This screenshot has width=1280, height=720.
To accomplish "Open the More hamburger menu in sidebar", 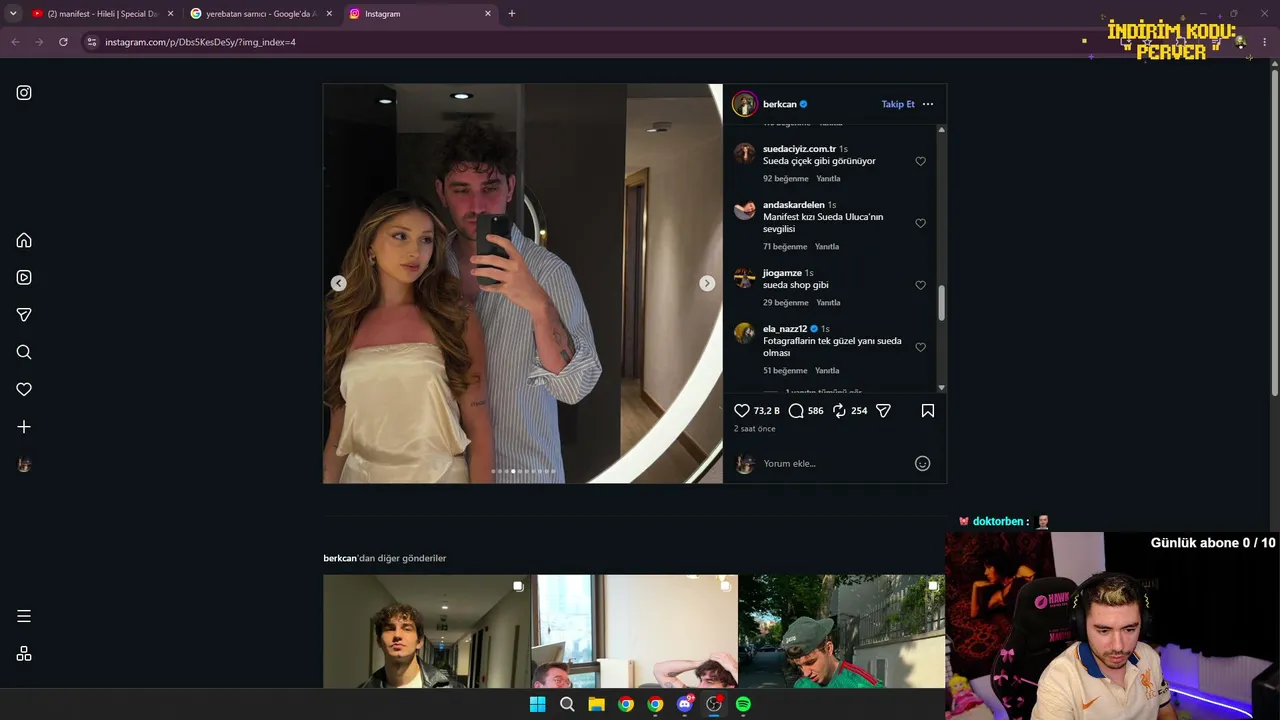I will (x=24, y=616).
